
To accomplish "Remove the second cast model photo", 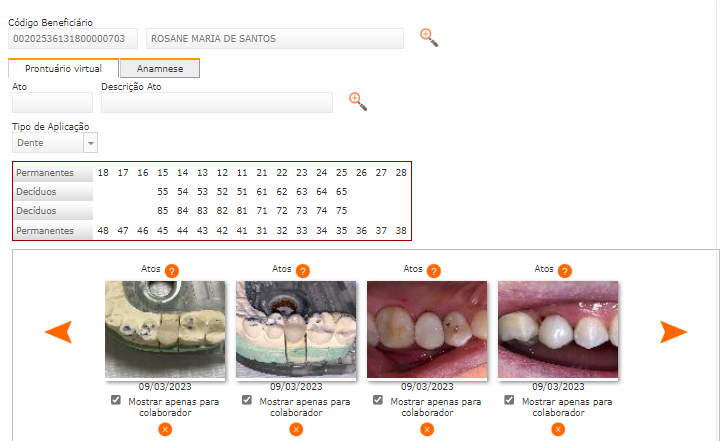I will point(296,430).
